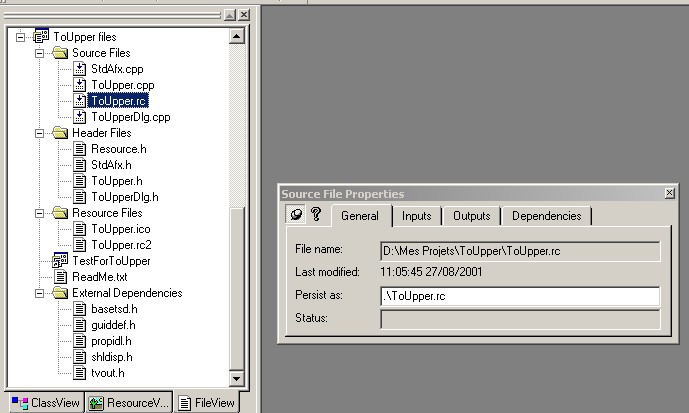Click the Resource Files folder icon
Image resolution: width=689 pixels, height=413 pixels.
click(60, 213)
